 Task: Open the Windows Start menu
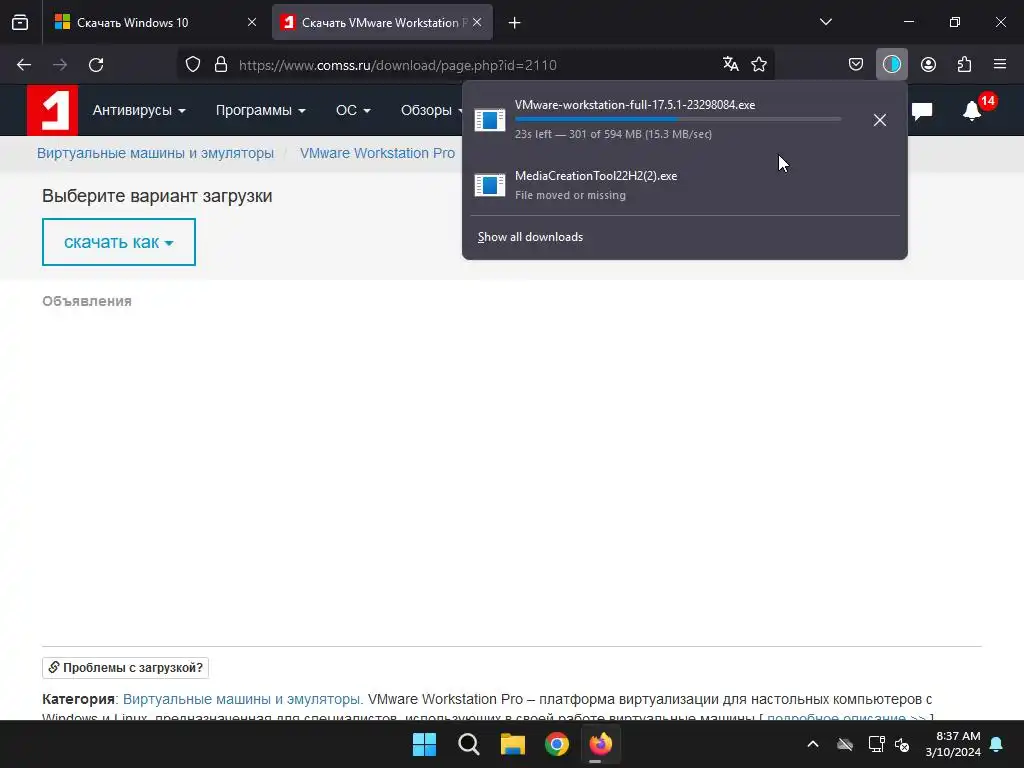click(424, 744)
